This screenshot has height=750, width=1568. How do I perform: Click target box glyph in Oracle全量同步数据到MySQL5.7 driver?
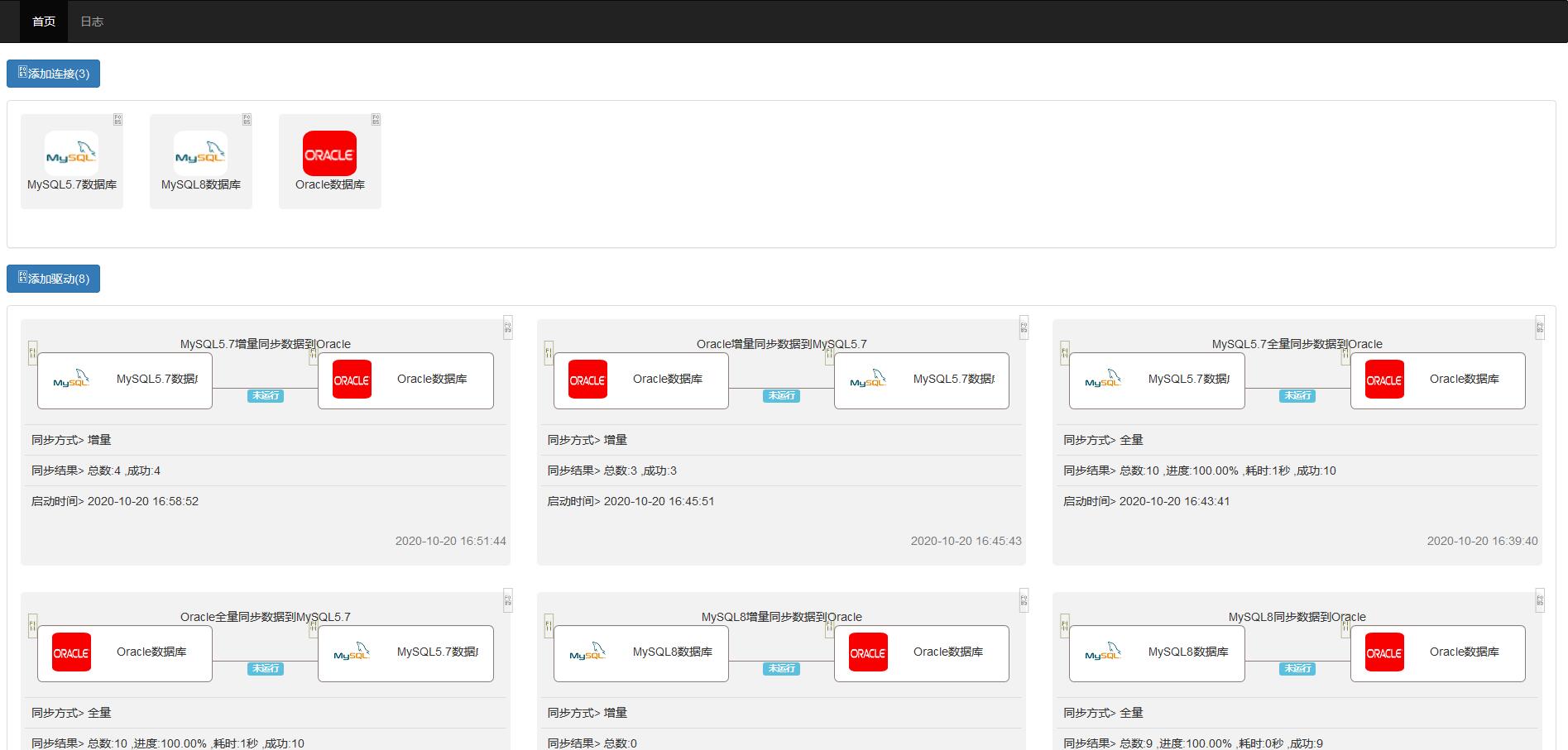click(x=313, y=628)
